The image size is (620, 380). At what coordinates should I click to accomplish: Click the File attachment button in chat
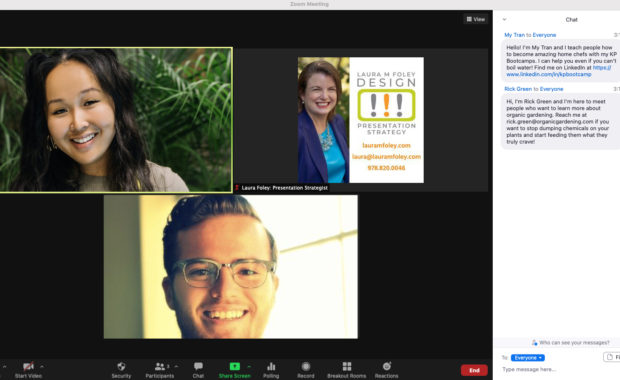point(612,357)
